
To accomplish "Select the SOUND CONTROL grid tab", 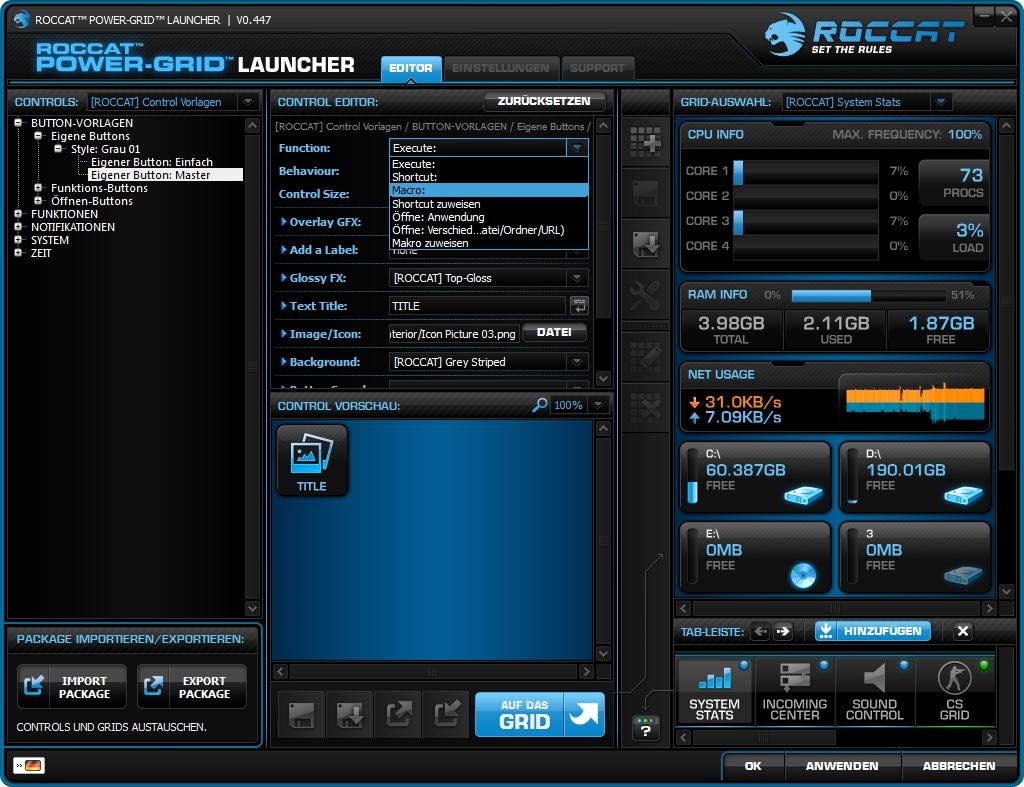I will pyautogui.click(x=874, y=692).
